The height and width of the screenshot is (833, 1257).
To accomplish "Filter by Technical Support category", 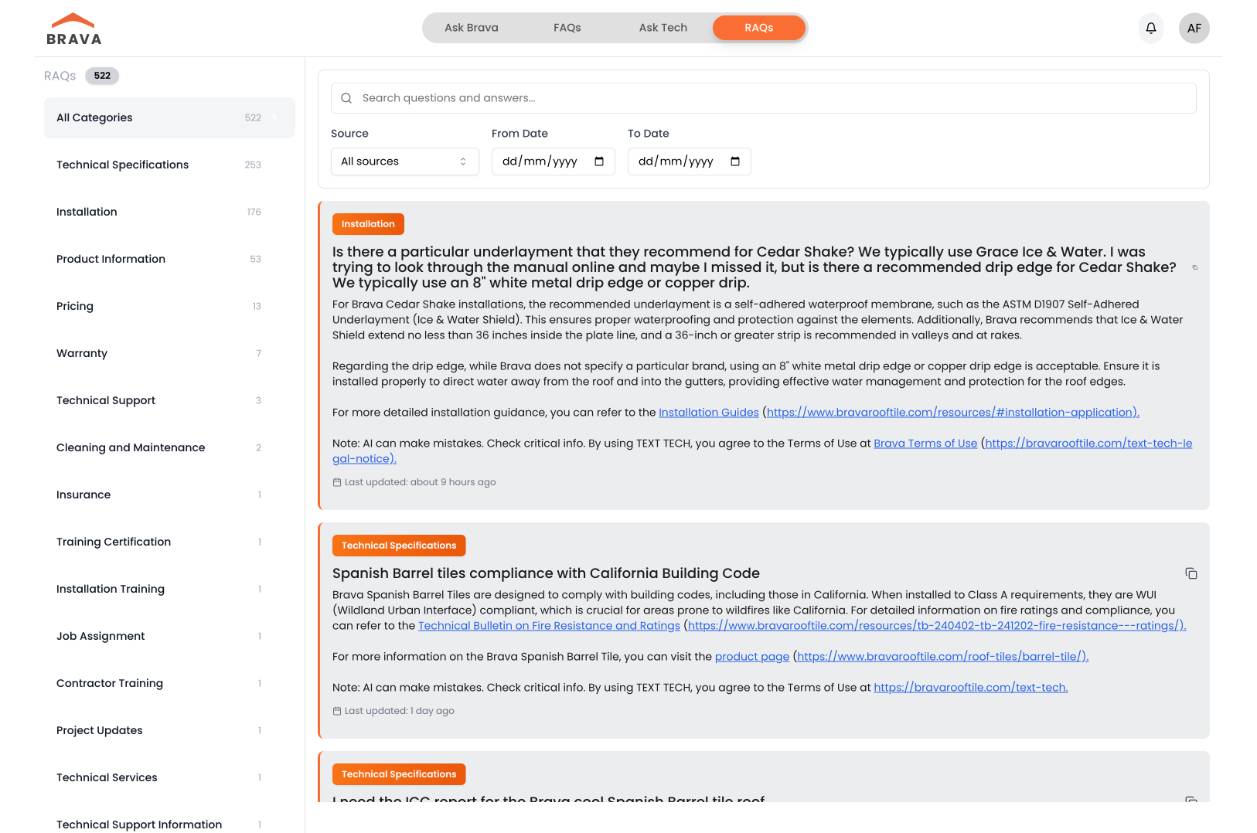I will tap(169, 400).
